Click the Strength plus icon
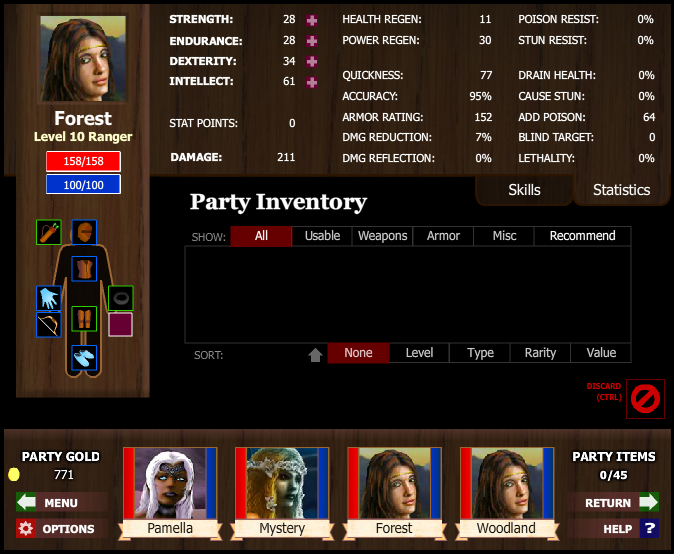The width and height of the screenshot is (674, 554). [312, 20]
